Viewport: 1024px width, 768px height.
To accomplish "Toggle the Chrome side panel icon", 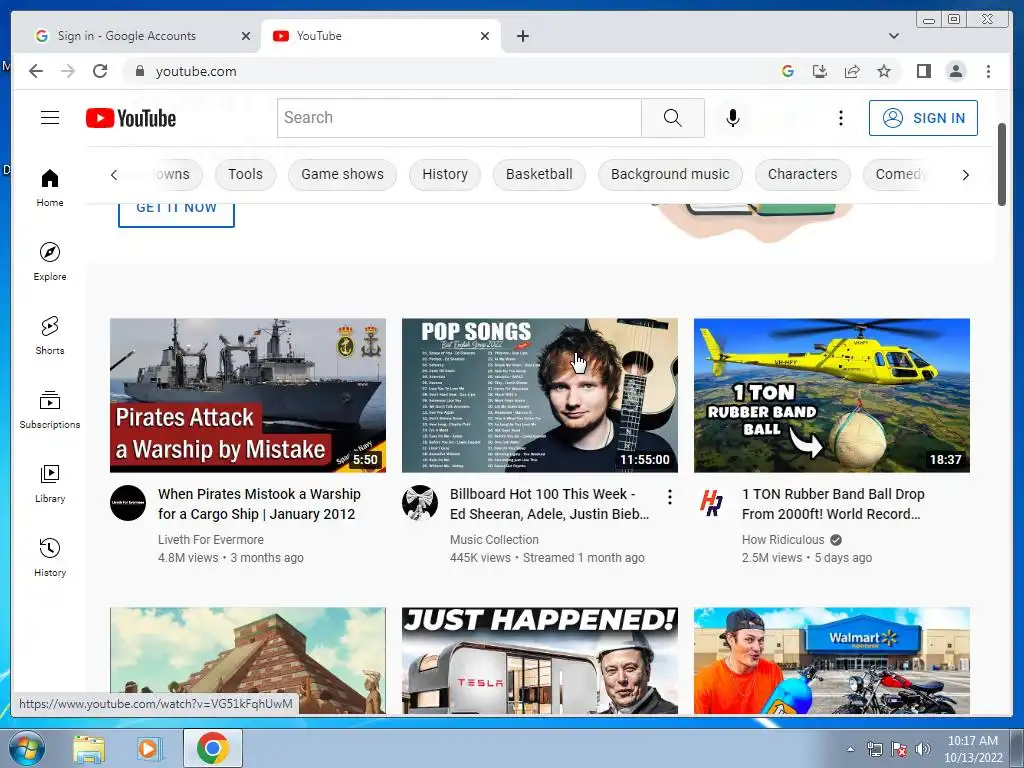I will (923, 71).
